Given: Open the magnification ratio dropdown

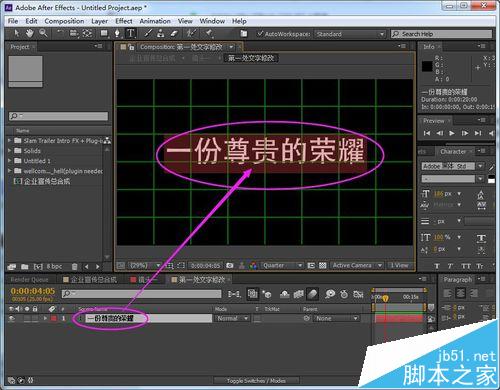Looking at the screenshot, I should [x=145, y=266].
